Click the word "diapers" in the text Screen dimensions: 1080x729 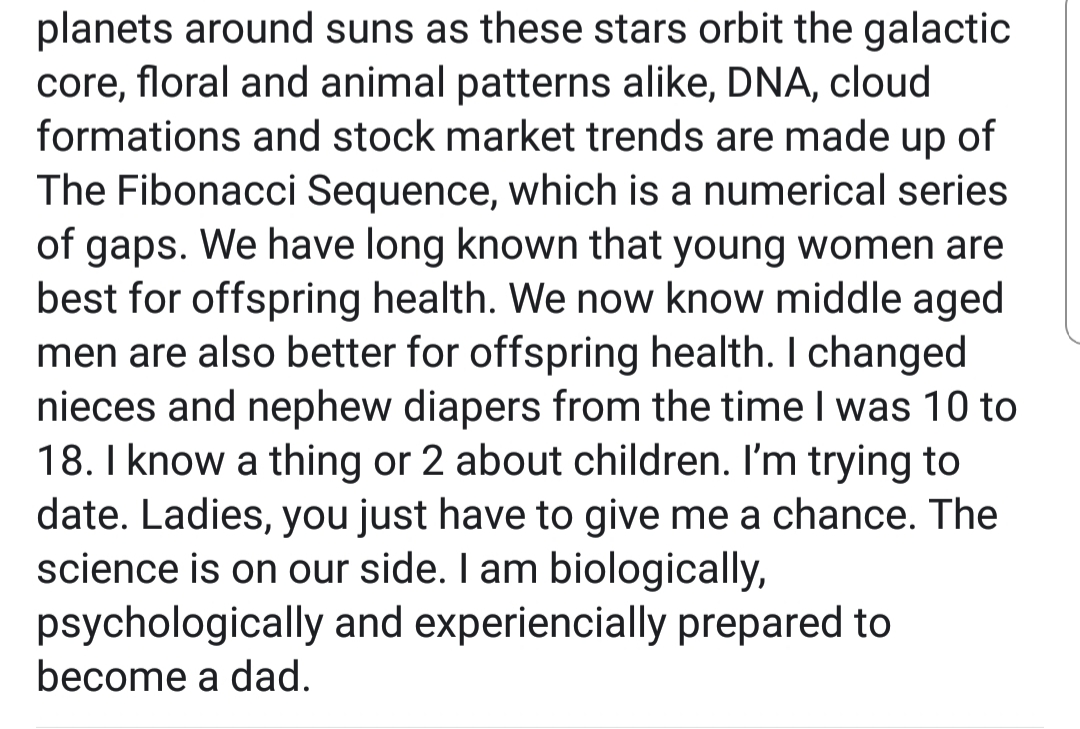point(472,409)
